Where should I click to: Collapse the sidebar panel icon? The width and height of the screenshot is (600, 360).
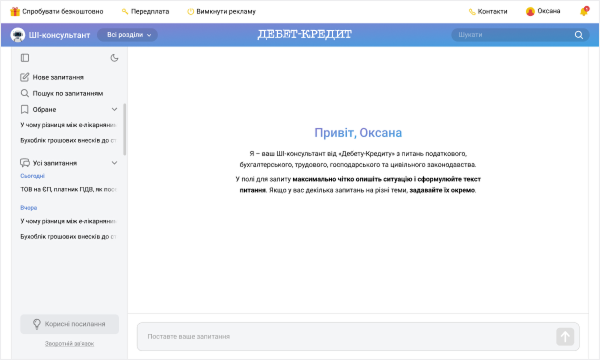(x=25, y=58)
